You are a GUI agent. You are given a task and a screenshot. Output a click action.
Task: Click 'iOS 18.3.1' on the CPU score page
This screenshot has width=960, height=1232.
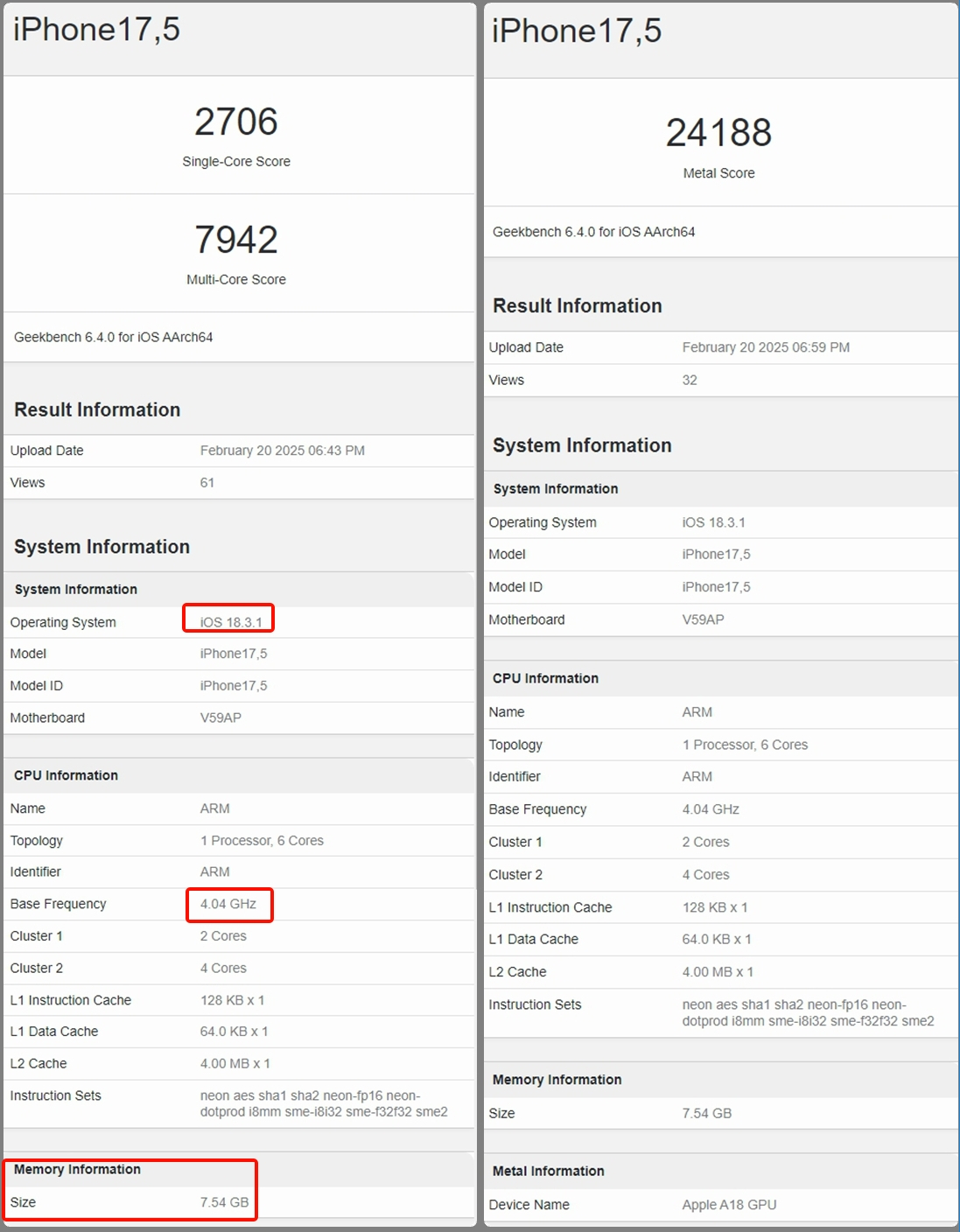pyautogui.click(x=231, y=622)
